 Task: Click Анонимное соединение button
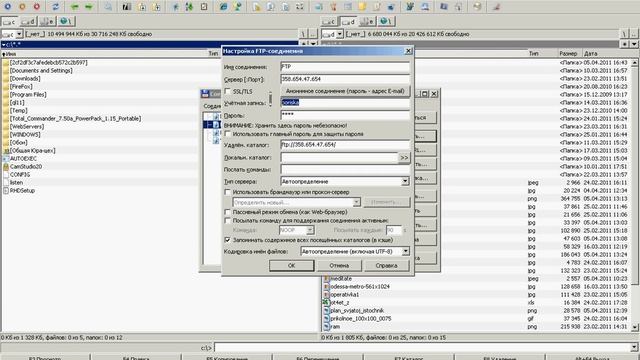point(345,91)
